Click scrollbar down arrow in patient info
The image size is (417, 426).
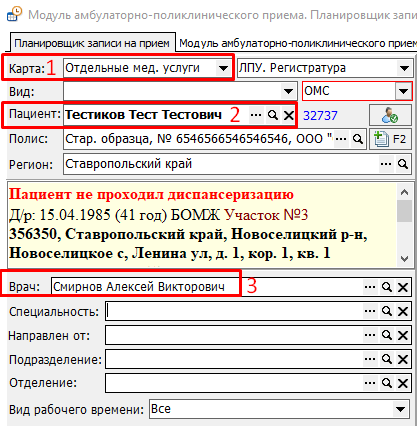pos(404,259)
